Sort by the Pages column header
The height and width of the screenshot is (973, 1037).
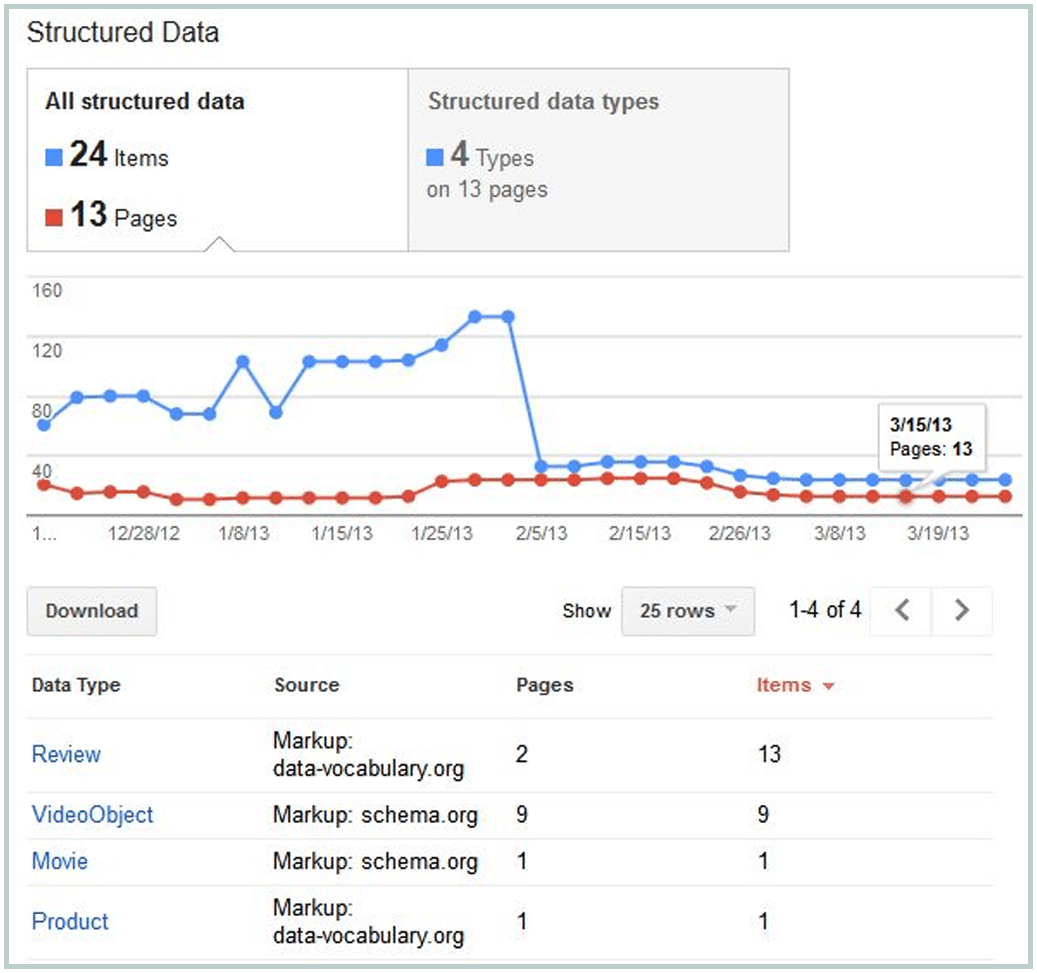point(544,685)
